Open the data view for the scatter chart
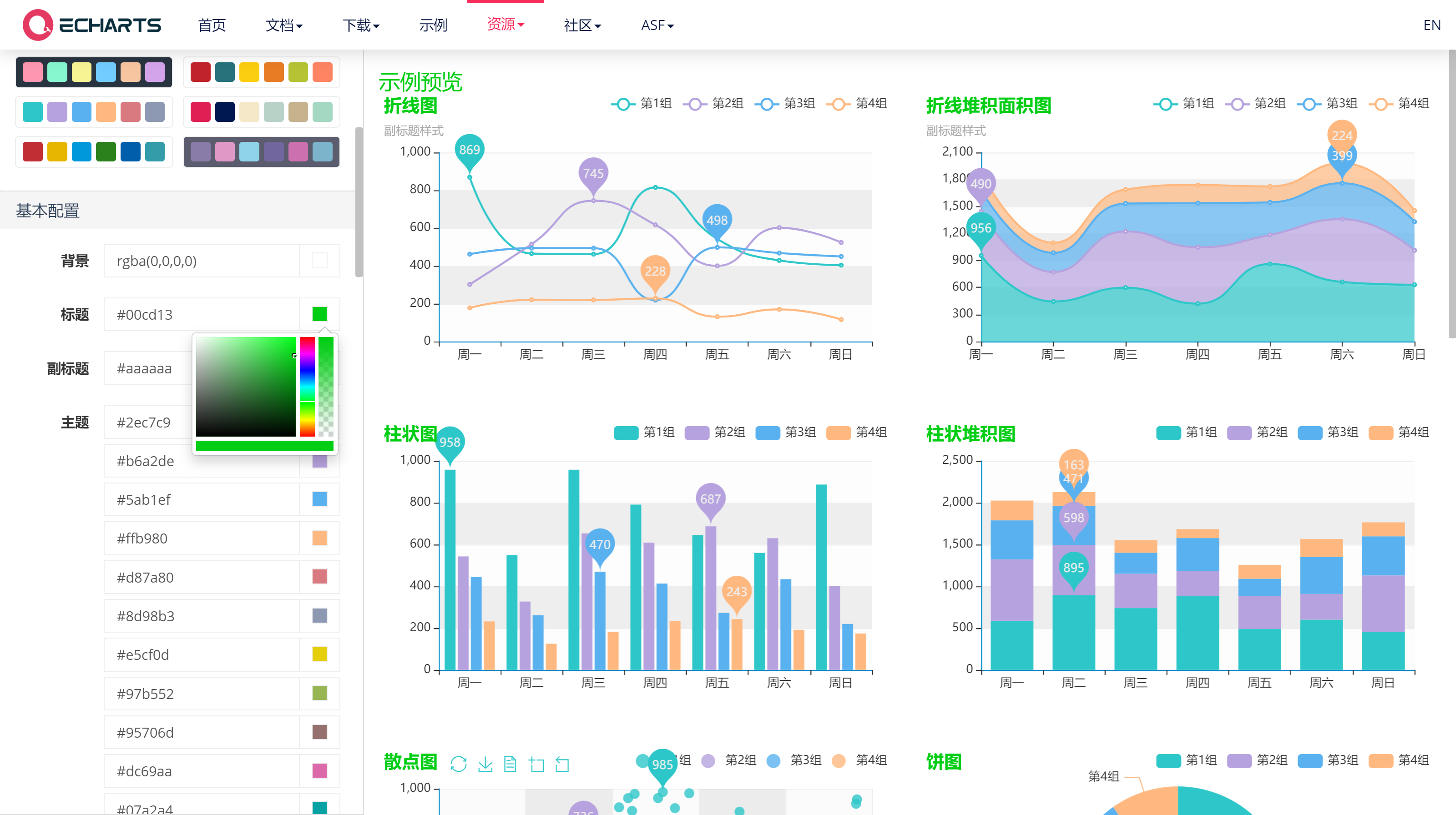1456x815 pixels. pos(511,764)
